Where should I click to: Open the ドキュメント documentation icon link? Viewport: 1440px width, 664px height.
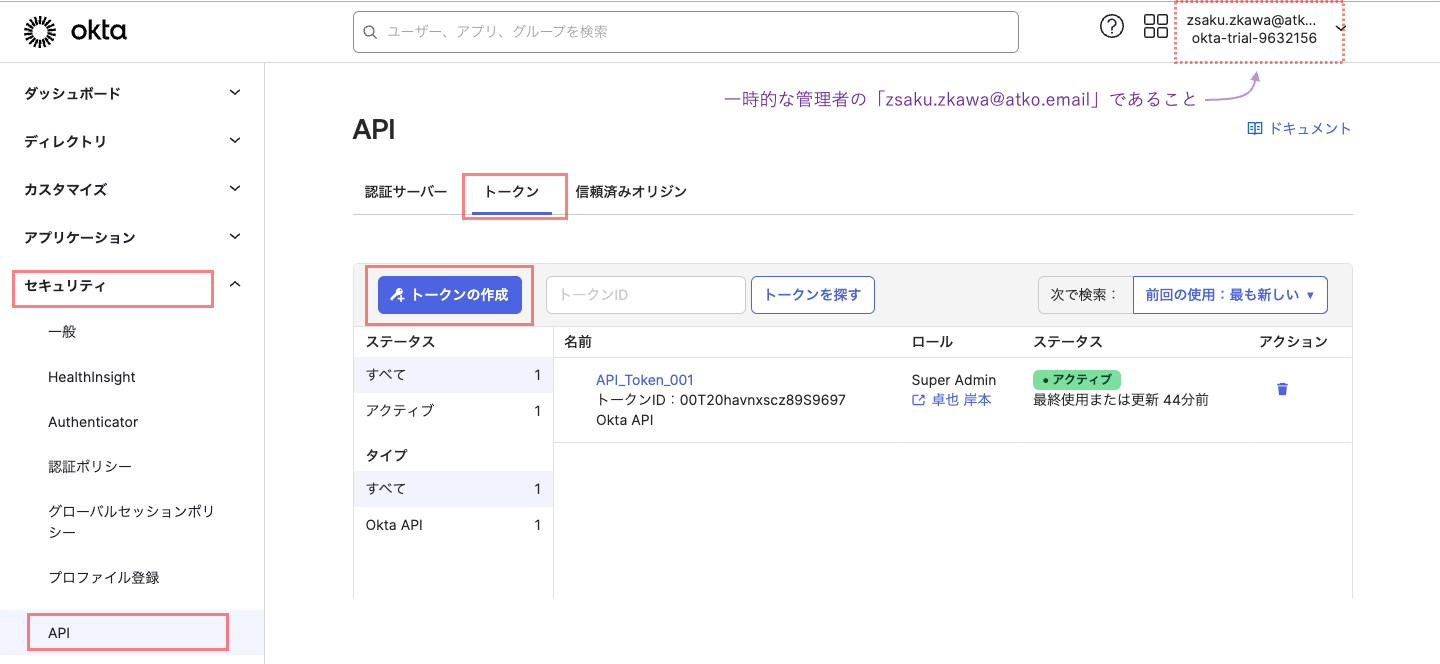pyautogui.click(x=1254, y=128)
